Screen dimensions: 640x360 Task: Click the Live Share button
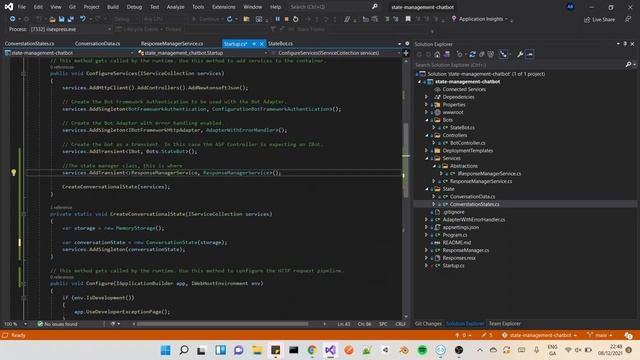pos(599,20)
